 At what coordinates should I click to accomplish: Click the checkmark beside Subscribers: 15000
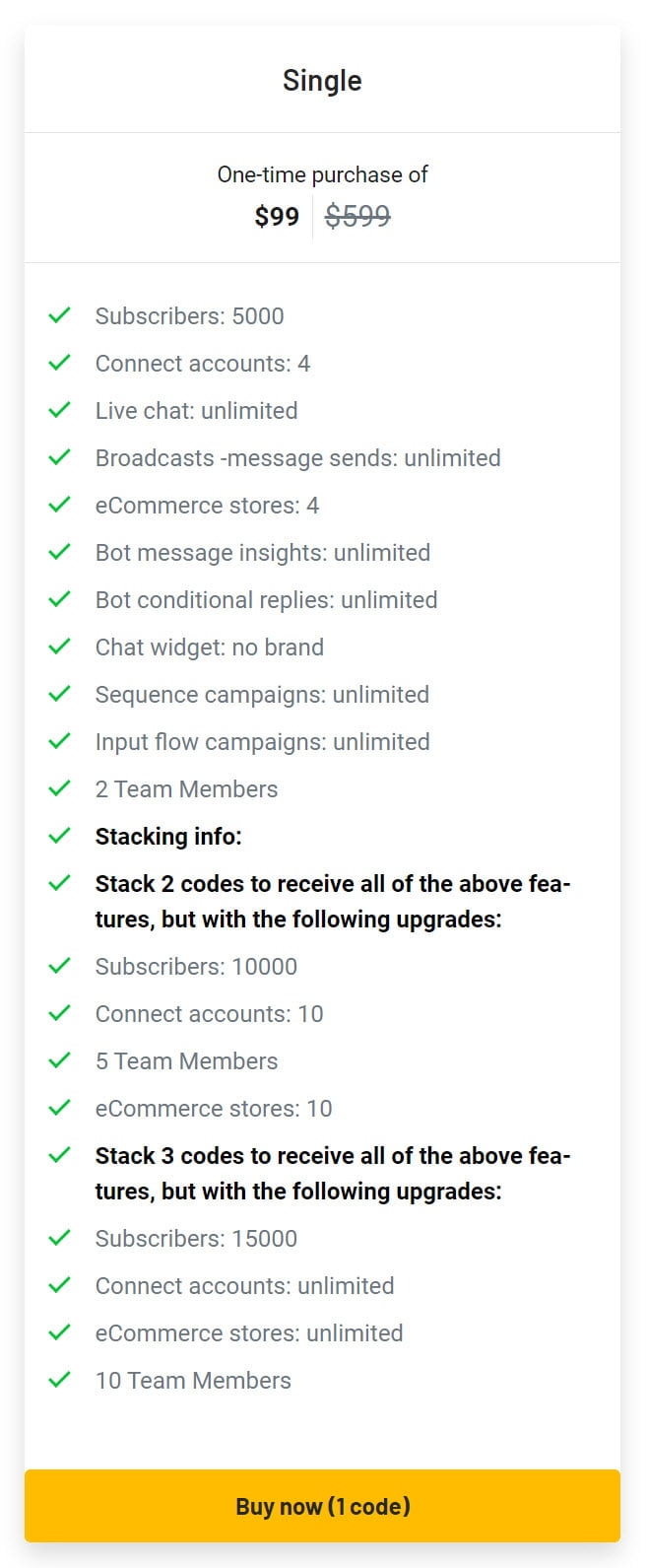[60, 1238]
